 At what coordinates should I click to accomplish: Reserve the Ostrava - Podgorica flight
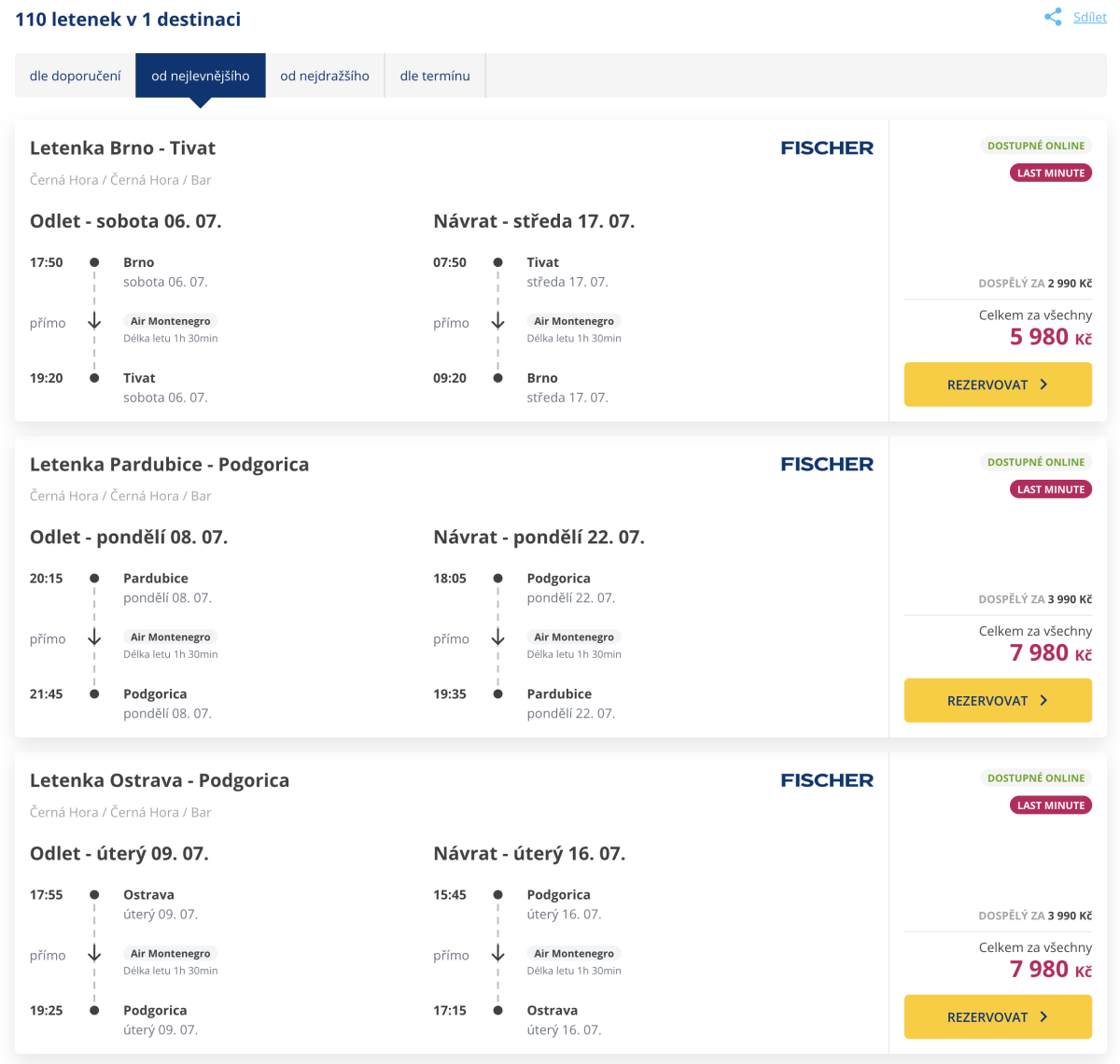(x=998, y=1017)
